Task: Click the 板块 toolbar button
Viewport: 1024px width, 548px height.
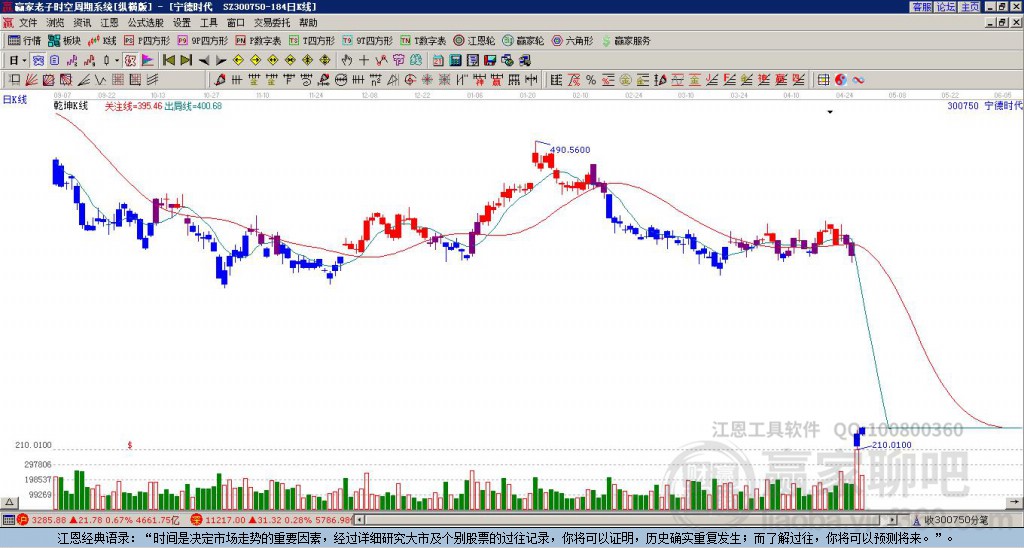Action: [65, 40]
